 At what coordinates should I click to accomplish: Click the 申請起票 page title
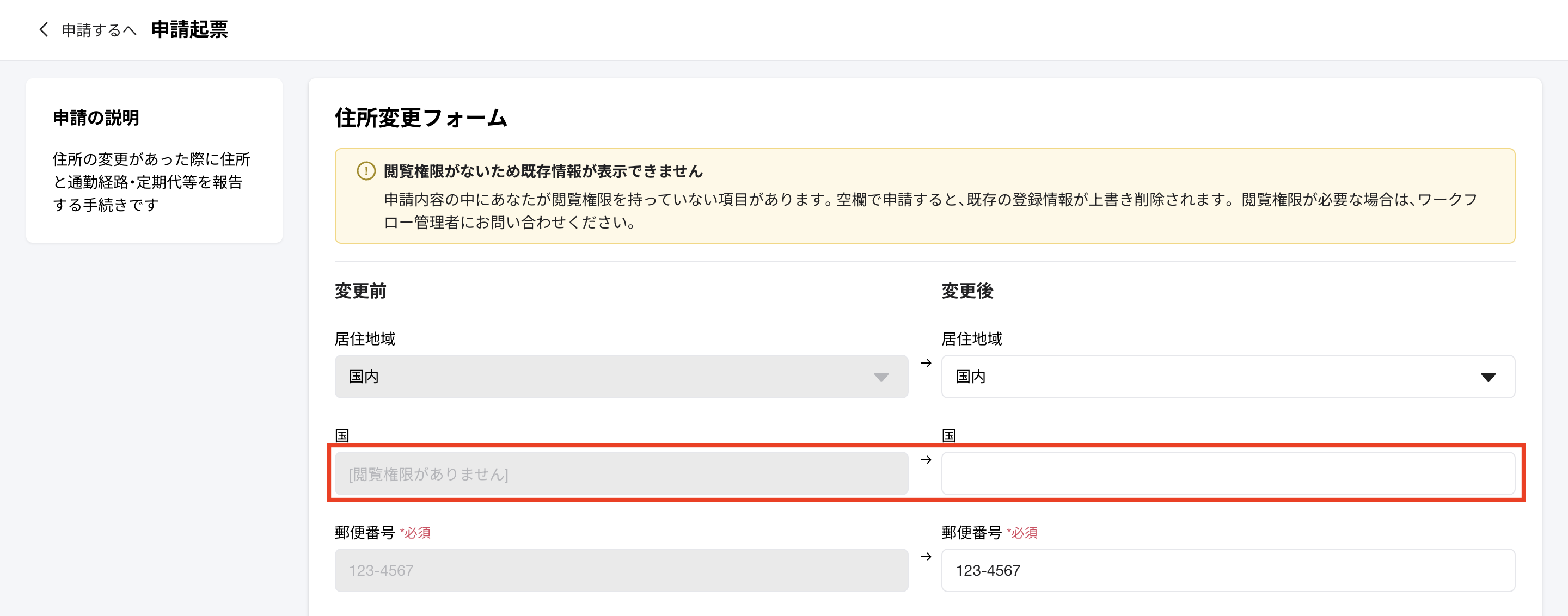pyautogui.click(x=189, y=29)
